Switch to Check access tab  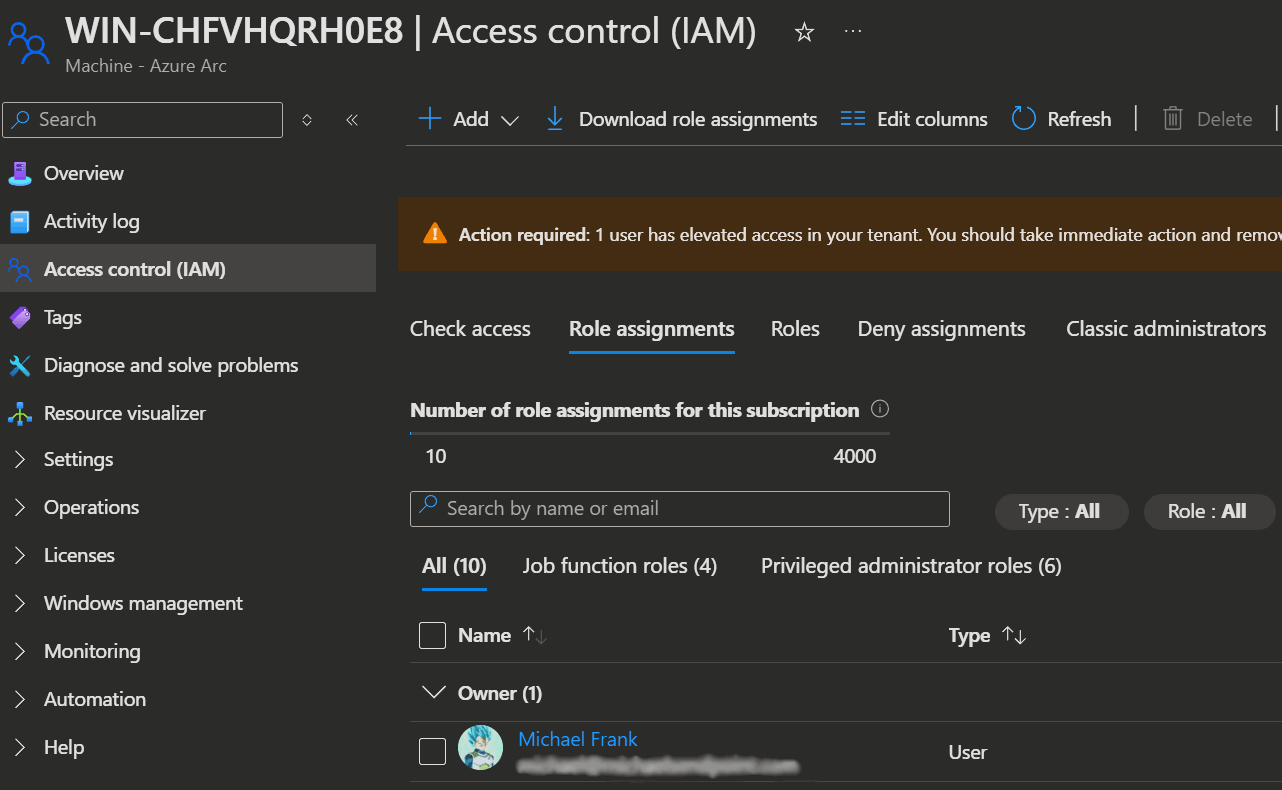[x=470, y=328]
